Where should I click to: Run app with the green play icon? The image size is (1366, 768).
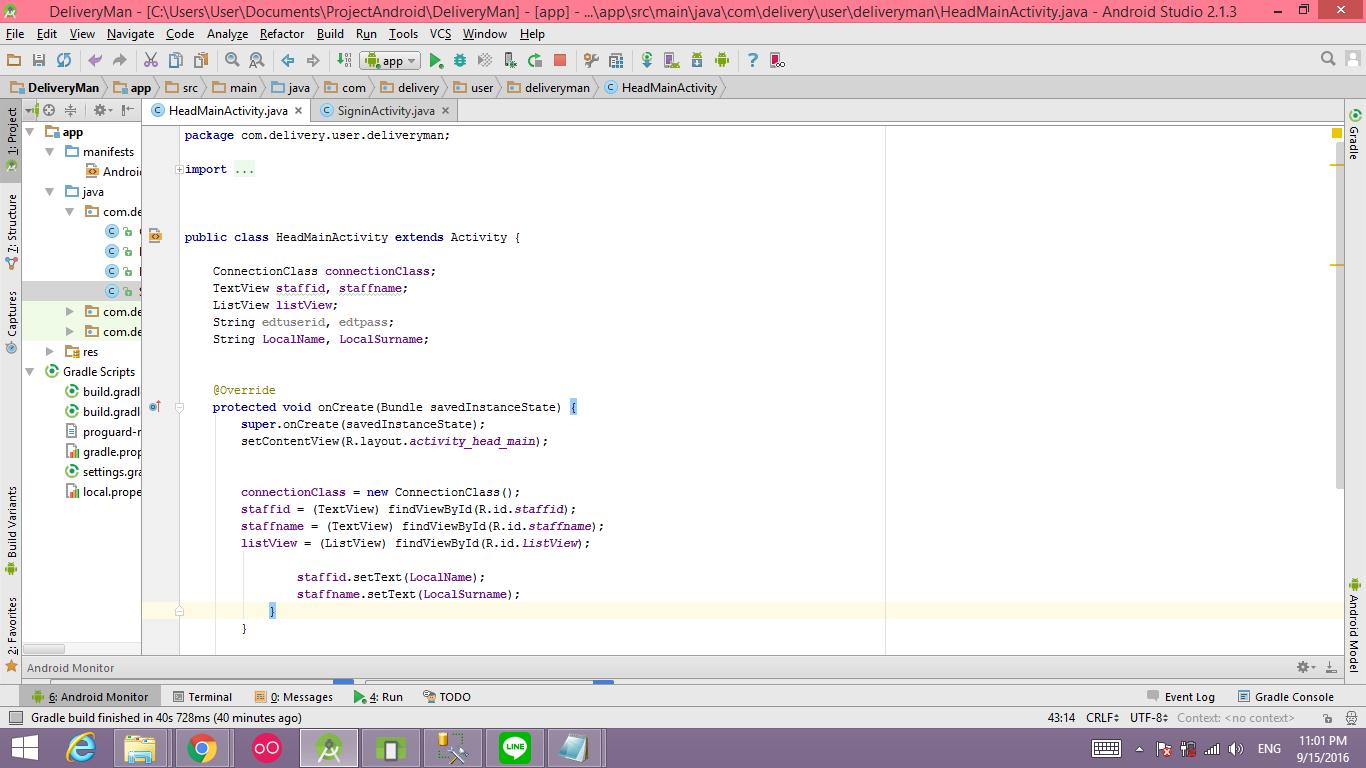(436, 61)
